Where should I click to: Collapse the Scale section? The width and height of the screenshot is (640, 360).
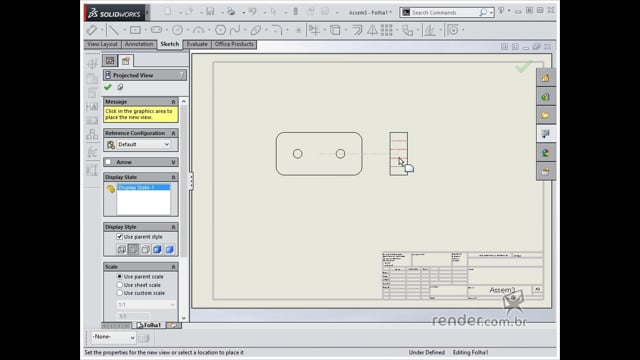(173, 267)
